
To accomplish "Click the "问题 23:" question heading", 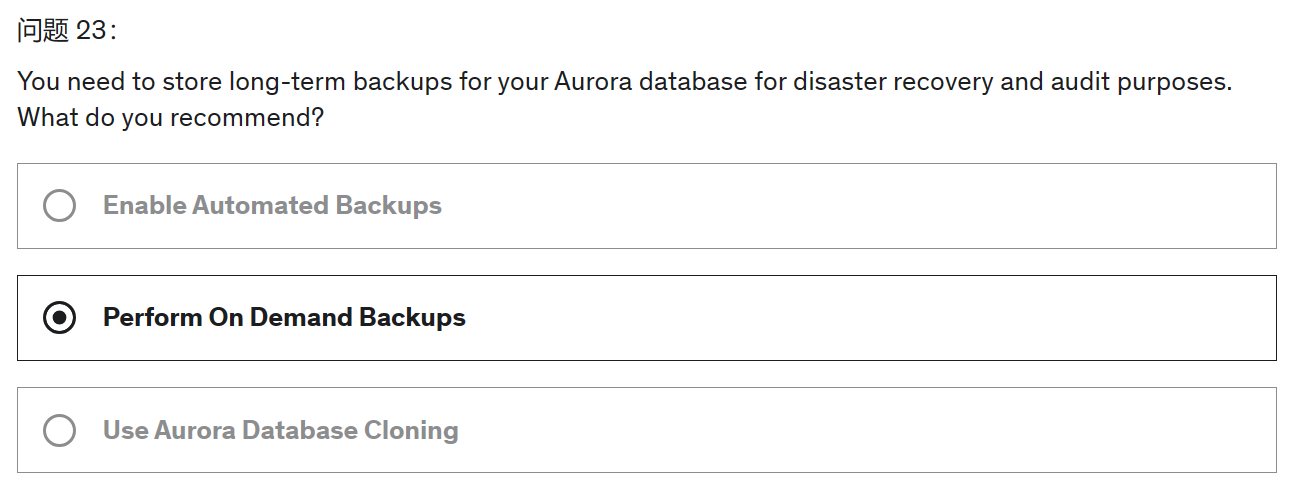I will coord(66,31).
